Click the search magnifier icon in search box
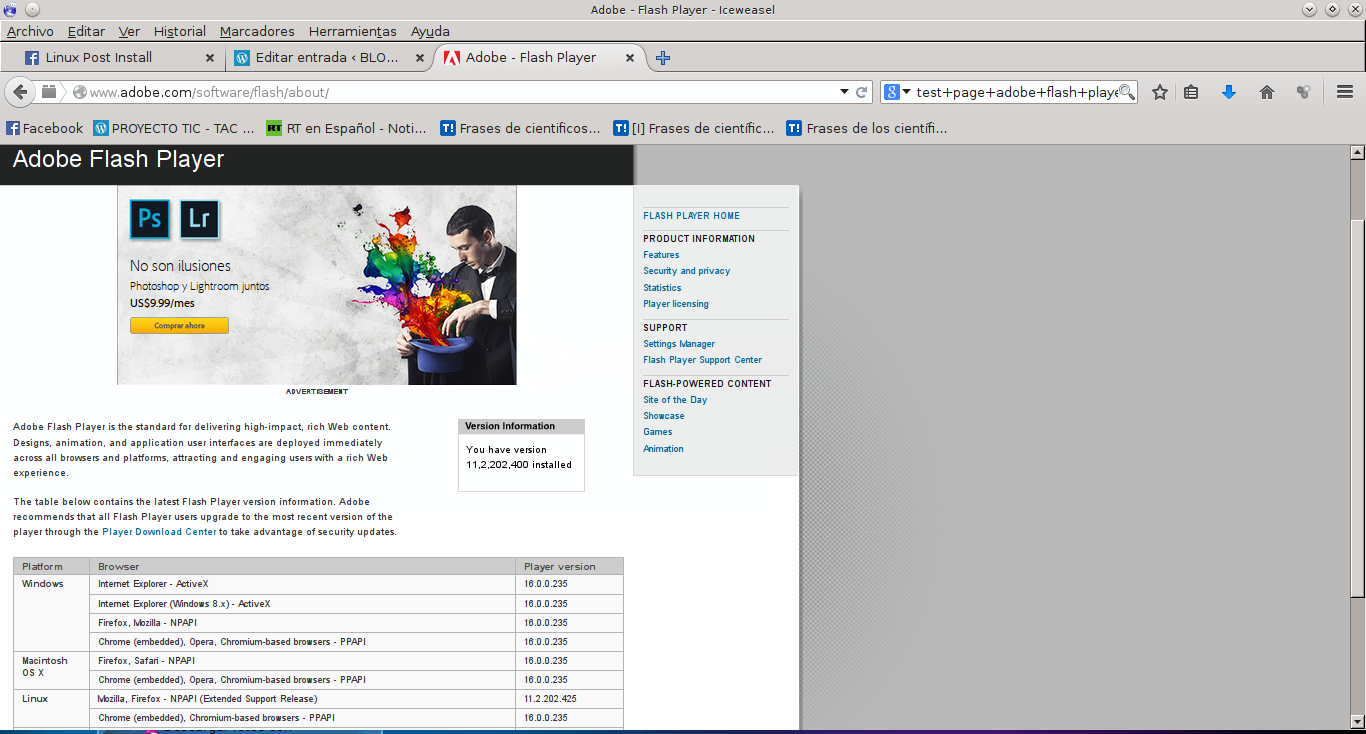The height and width of the screenshot is (734, 1366). [x=1126, y=92]
